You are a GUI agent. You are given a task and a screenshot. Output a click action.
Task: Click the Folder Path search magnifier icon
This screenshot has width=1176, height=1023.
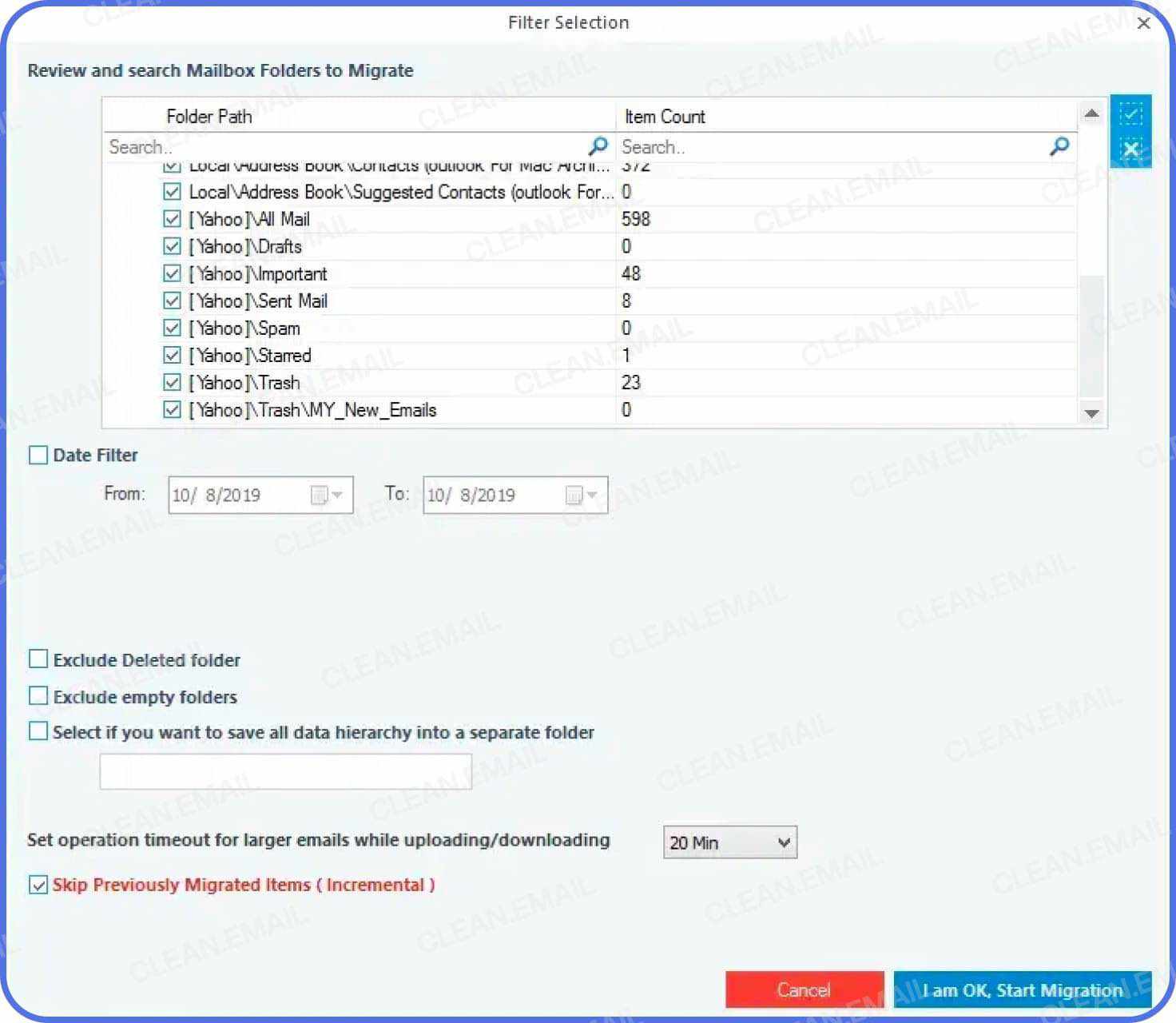point(597,146)
